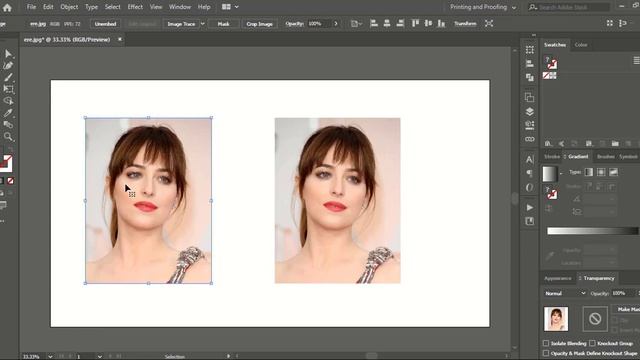Select the Eyedropper tool
This screenshot has height=360, width=640.
[x=8, y=113]
